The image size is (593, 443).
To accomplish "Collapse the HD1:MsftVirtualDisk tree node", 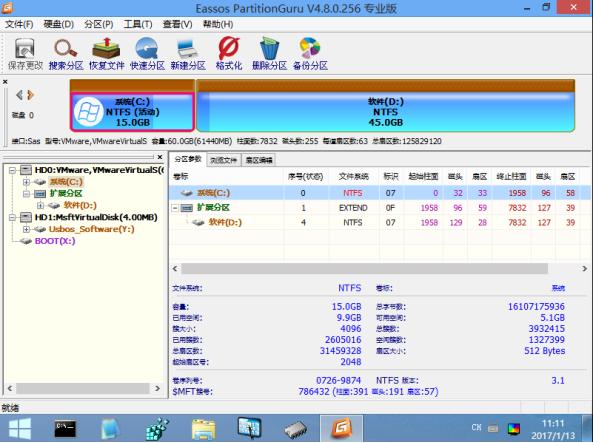I will (x=12, y=218).
